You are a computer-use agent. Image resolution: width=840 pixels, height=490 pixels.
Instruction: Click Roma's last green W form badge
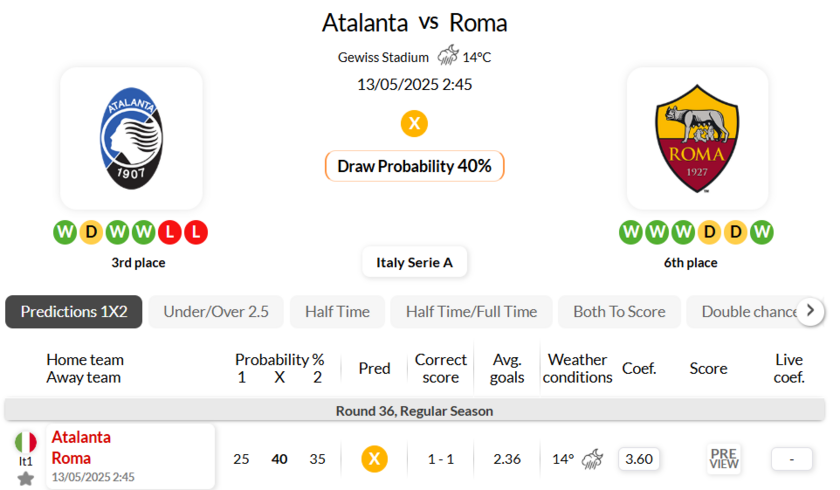762,233
